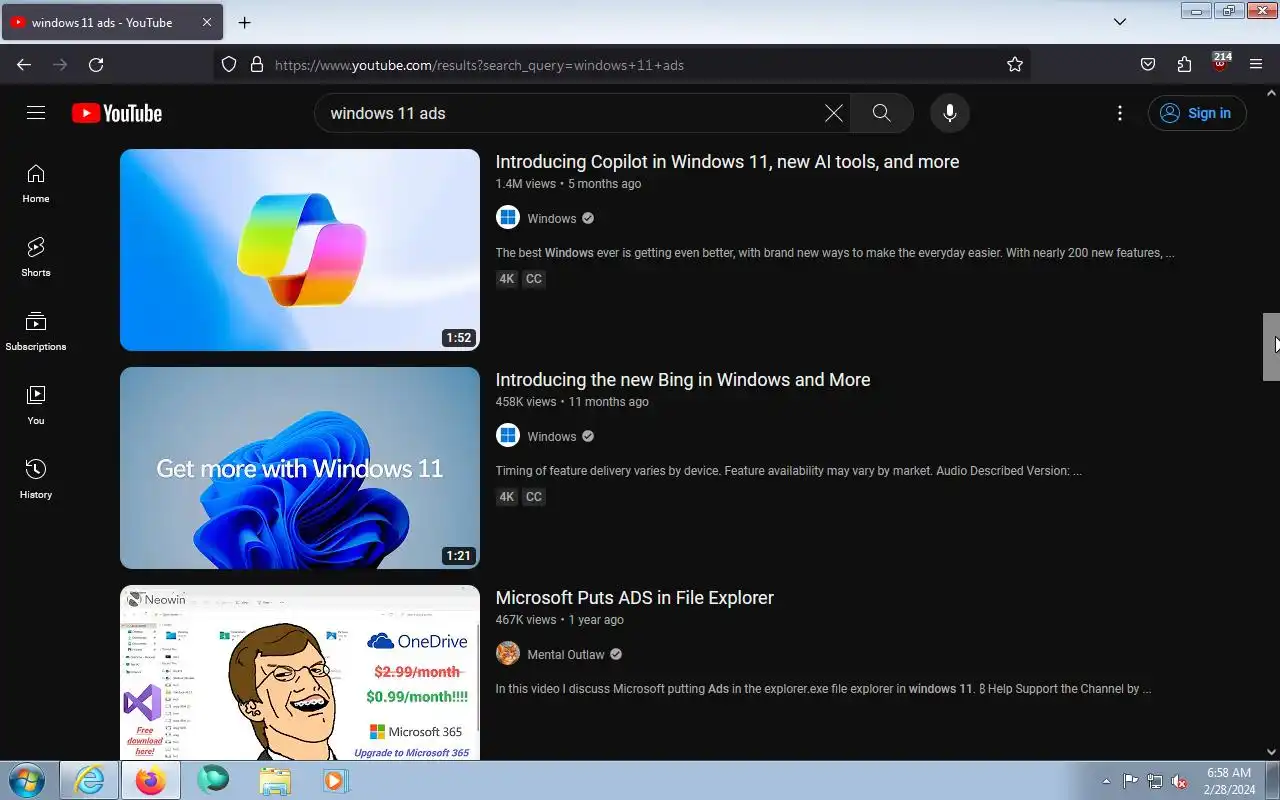Open uBlock Origin icon with 214 badge
The image size is (1280, 800).
(x=1220, y=64)
